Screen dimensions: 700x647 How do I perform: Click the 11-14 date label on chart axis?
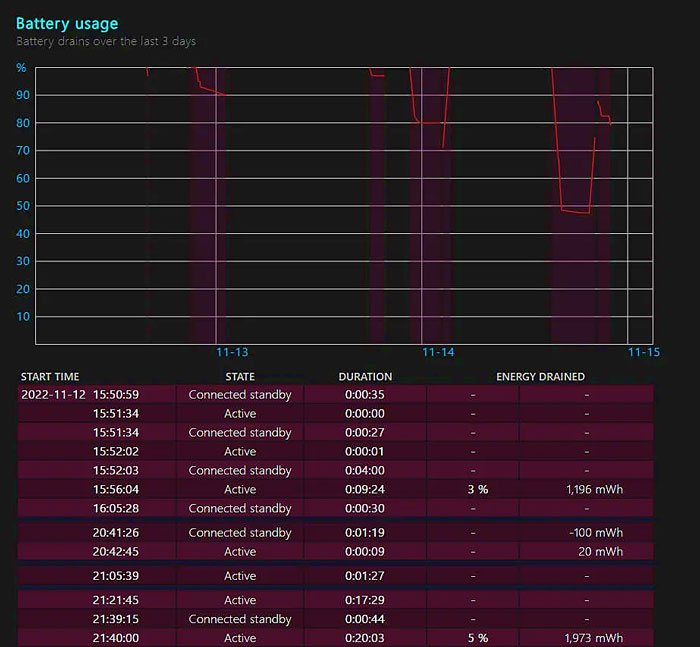(438, 352)
